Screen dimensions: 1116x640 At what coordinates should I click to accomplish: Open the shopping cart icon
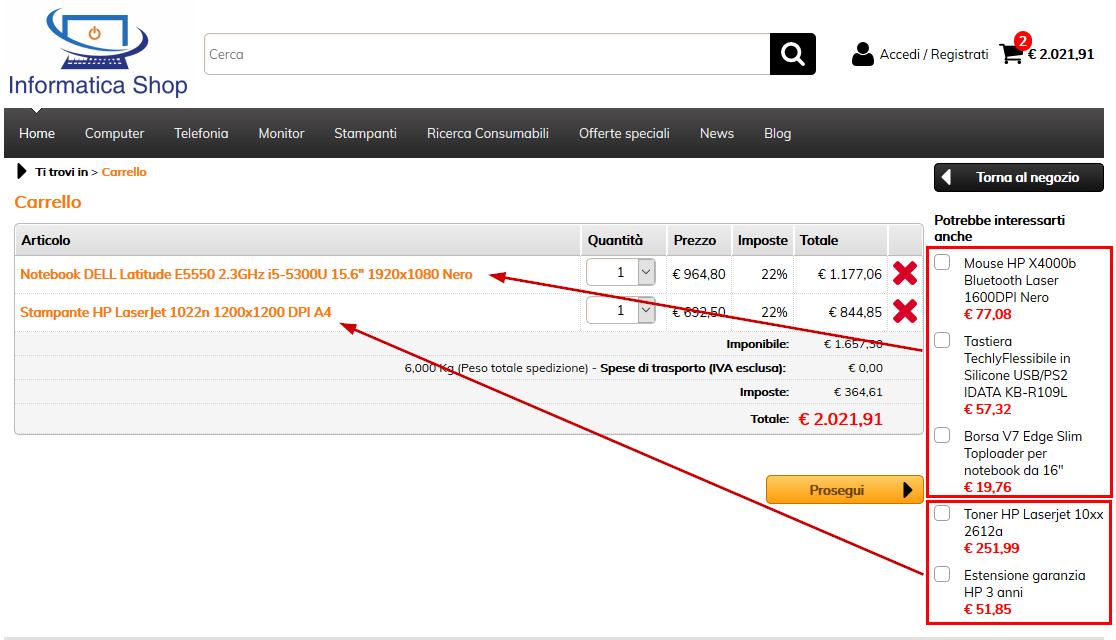(1011, 54)
